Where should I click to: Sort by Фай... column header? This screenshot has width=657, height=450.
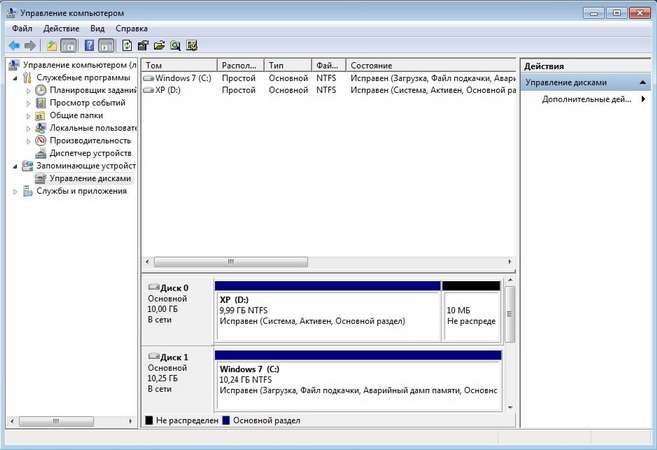329,65
